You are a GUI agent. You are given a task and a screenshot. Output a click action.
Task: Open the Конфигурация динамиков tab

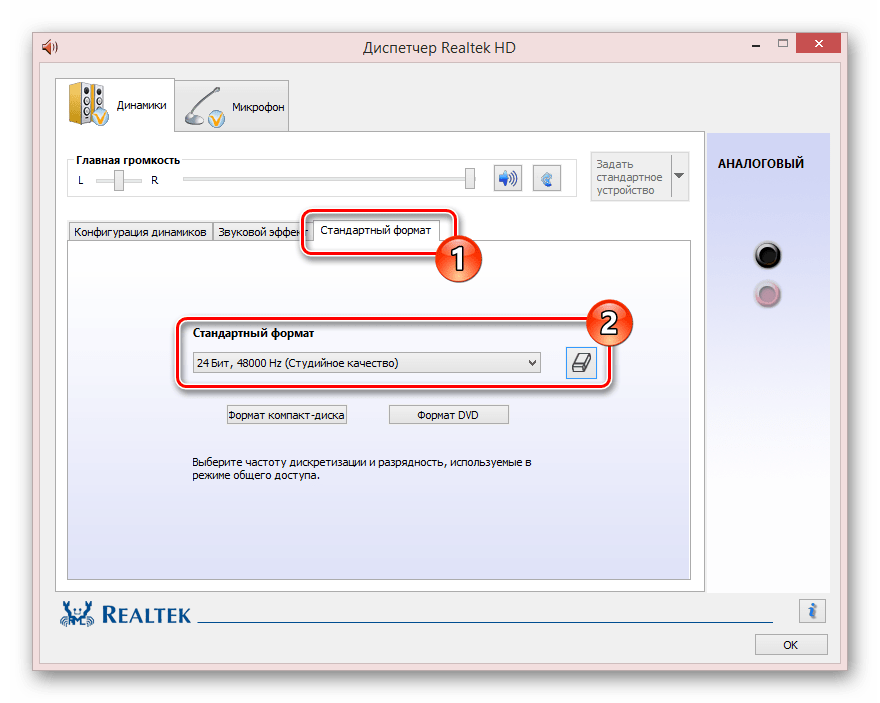pos(140,232)
